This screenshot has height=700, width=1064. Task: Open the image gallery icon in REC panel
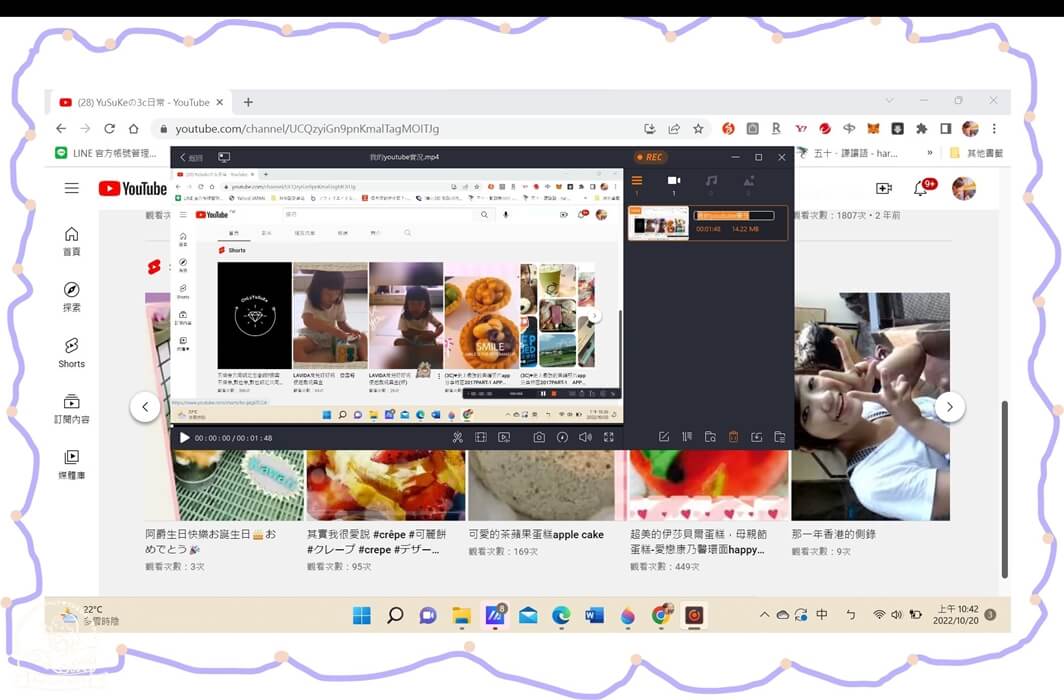coord(748,180)
